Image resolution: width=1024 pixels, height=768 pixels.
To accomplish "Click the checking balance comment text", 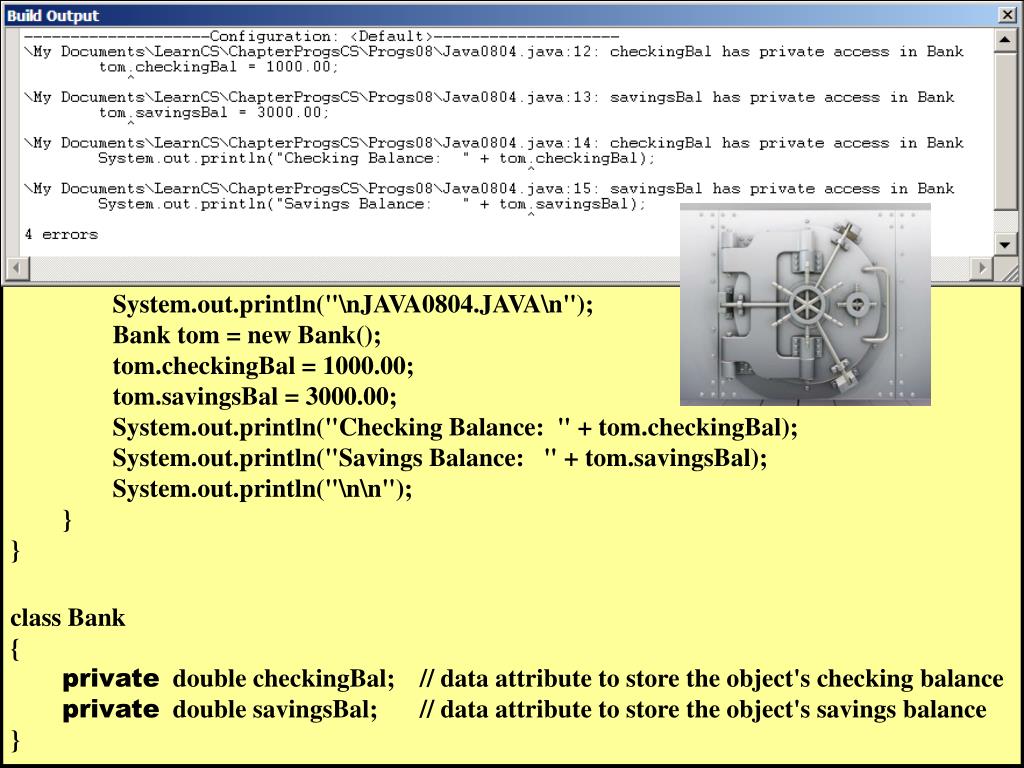I will pos(711,679).
